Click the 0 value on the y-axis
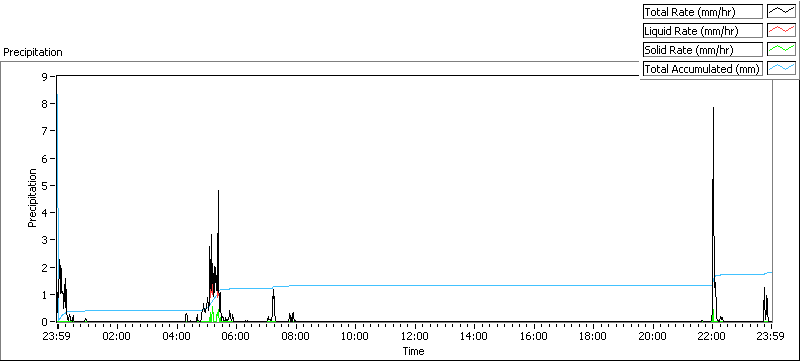 [x=44, y=322]
